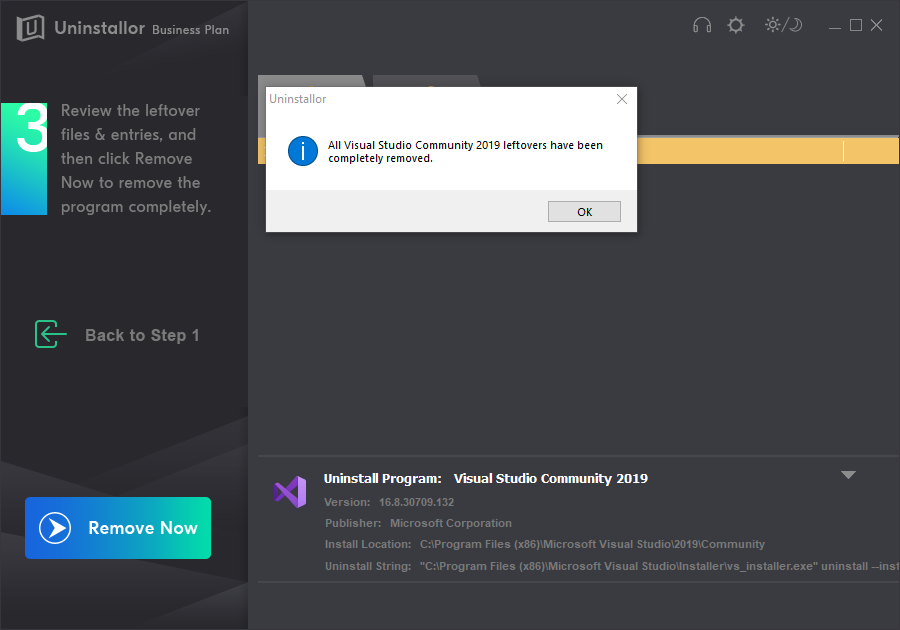Close the Uninstallor message dialog
This screenshot has width=900, height=630.
[622, 99]
